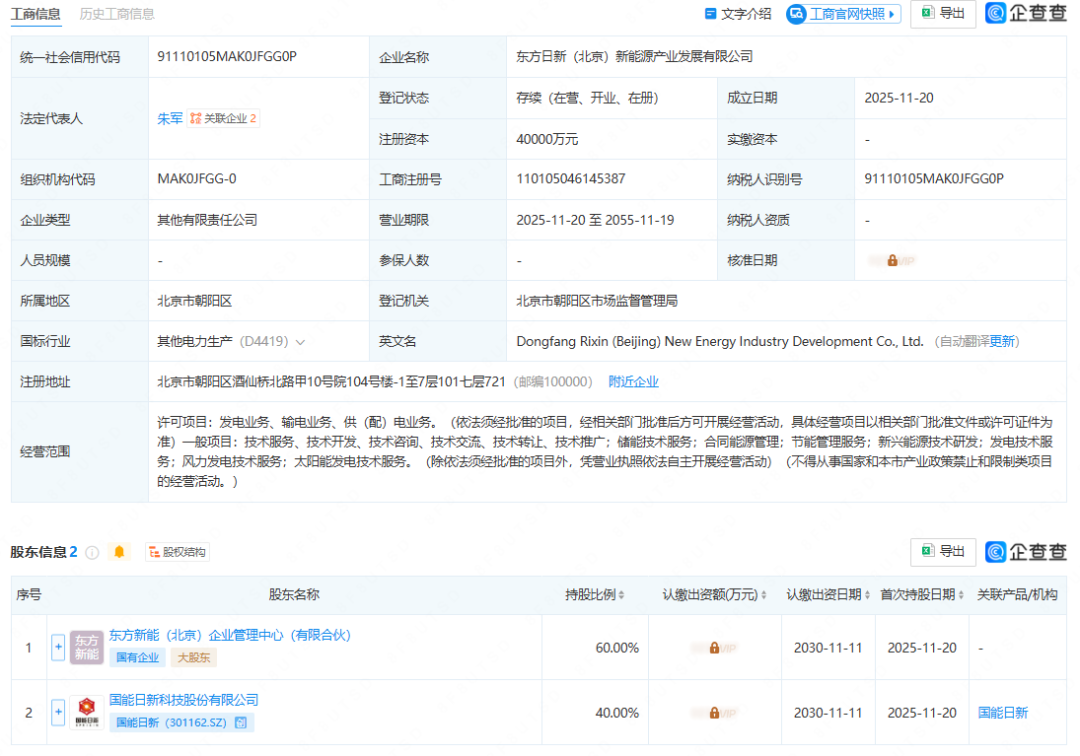Switch to 历史工商信息 tab

pos(117,14)
